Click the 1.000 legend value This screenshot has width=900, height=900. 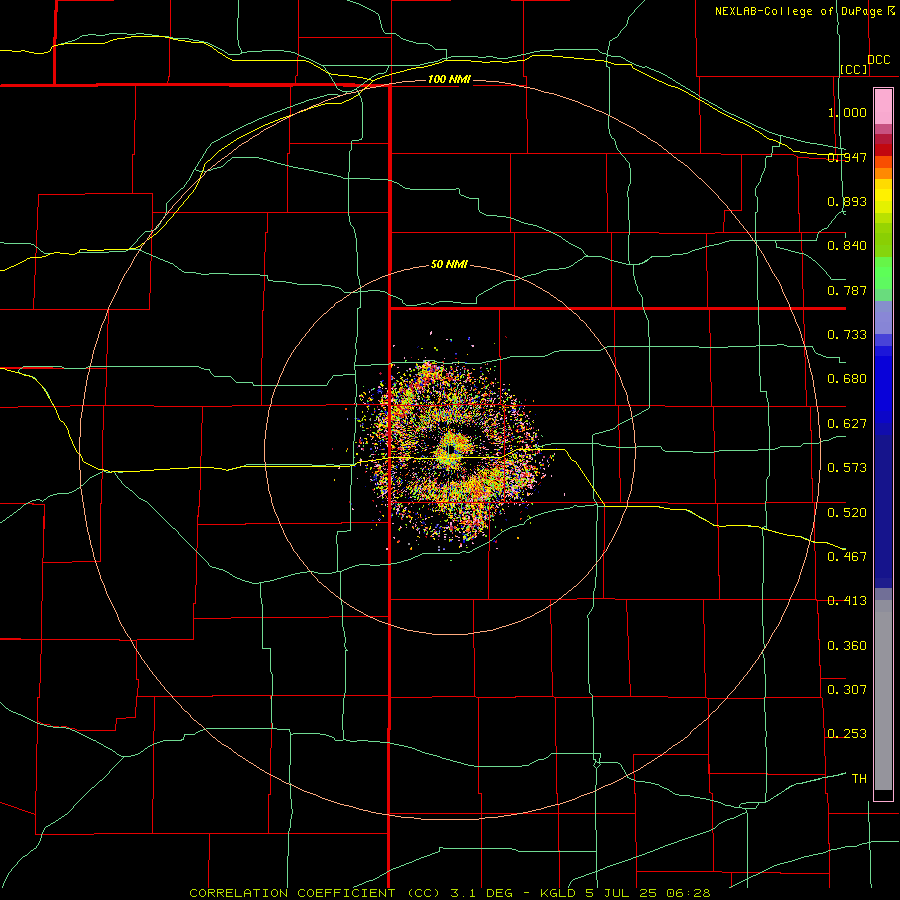pyautogui.click(x=847, y=112)
